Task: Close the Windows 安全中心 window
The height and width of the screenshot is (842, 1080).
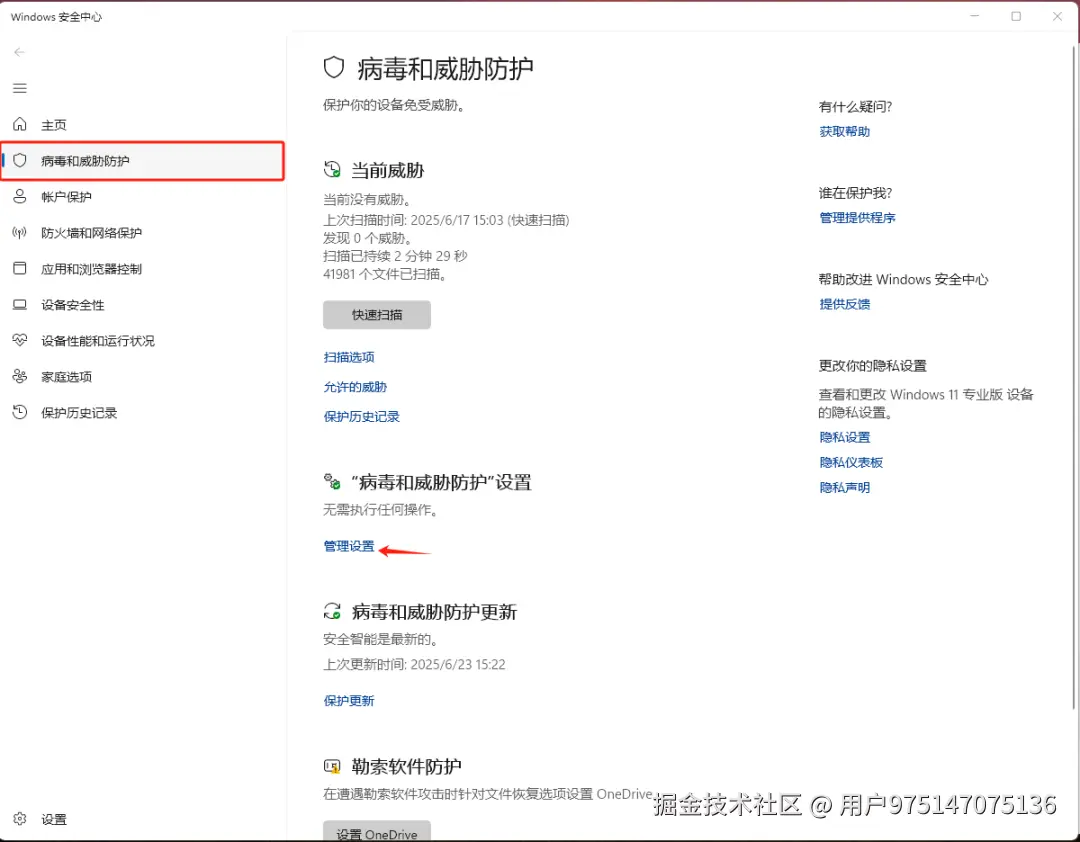Action: click(1057, 16)
